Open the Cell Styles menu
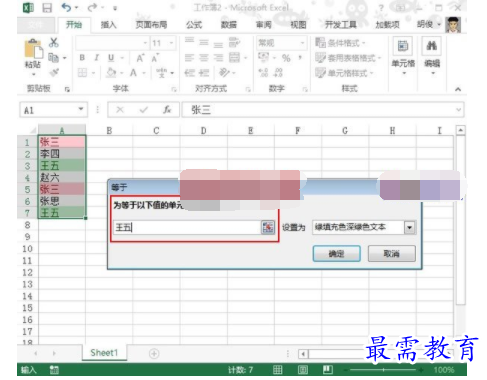 (344, 73)
